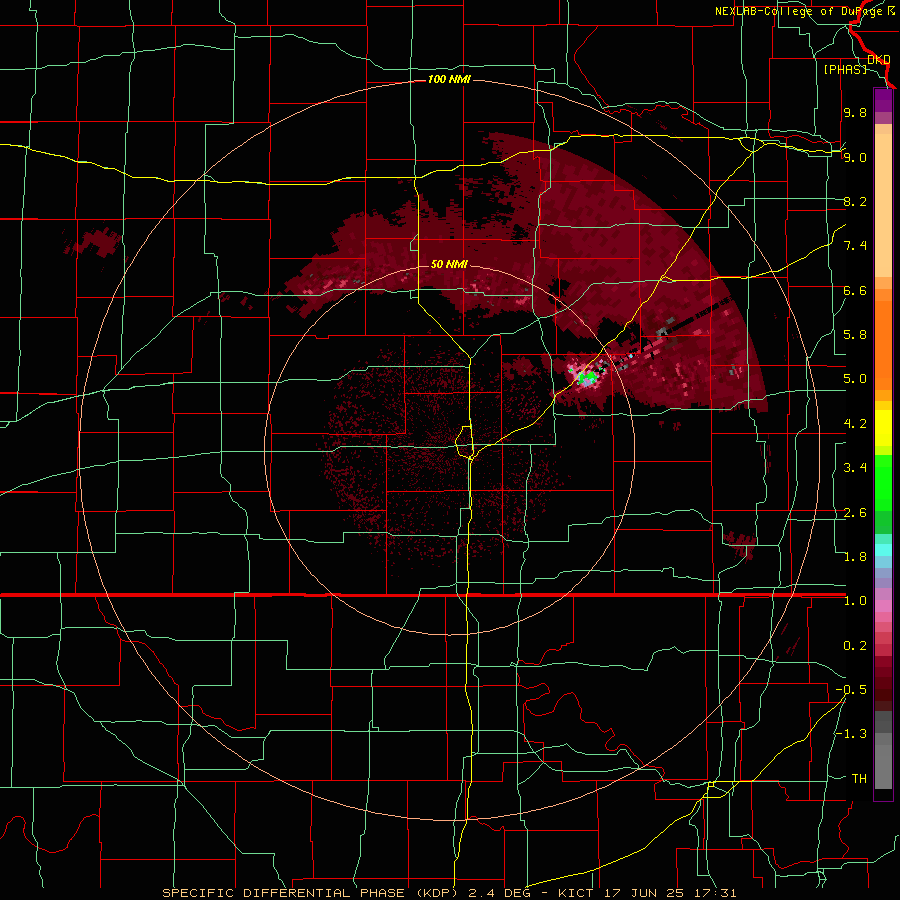The width and height of the screenshot is (900, 900).
Task: Click the 0.2 value on color scale
Action: click(855, 646)
